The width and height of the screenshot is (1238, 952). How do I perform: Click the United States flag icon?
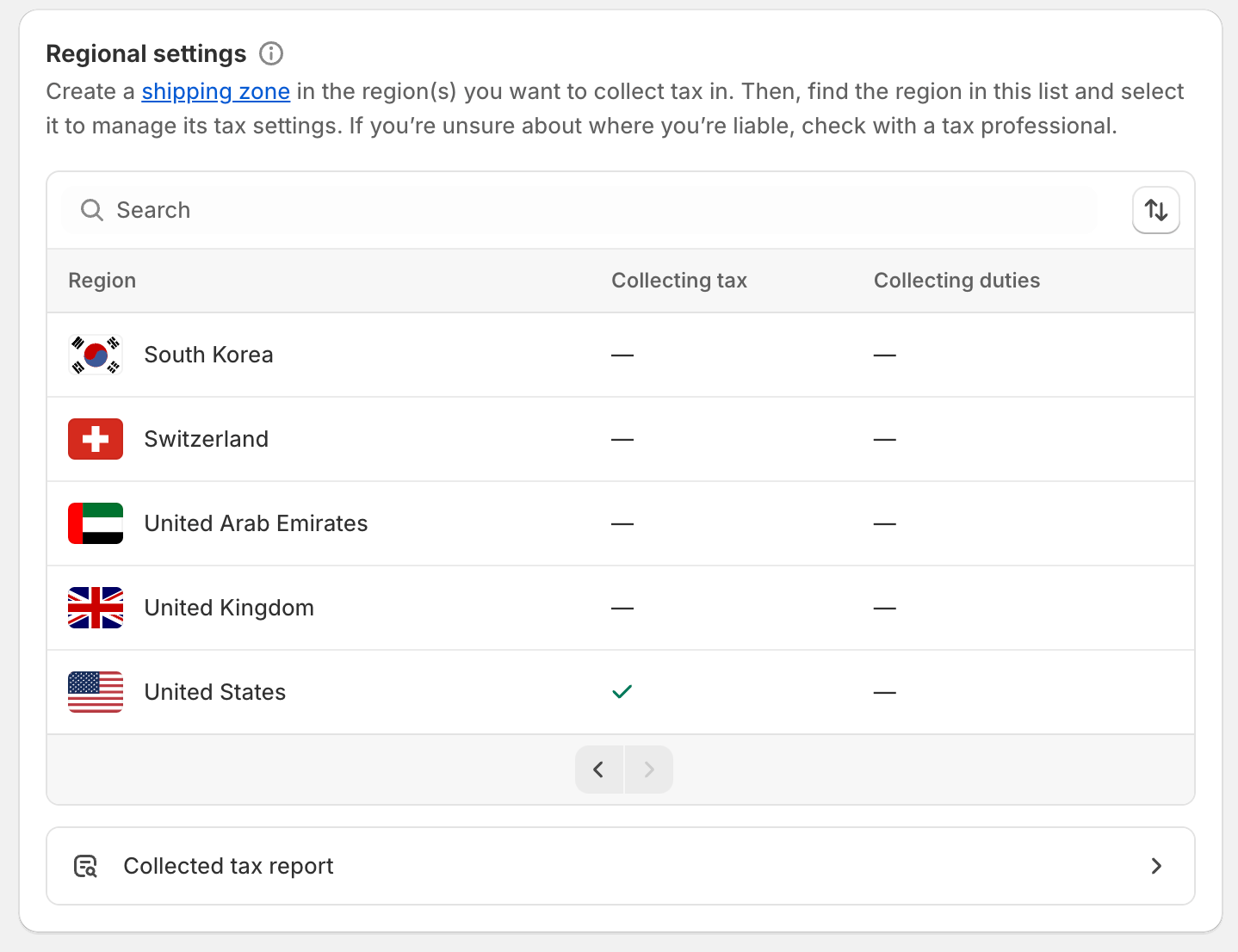point(96,692)
